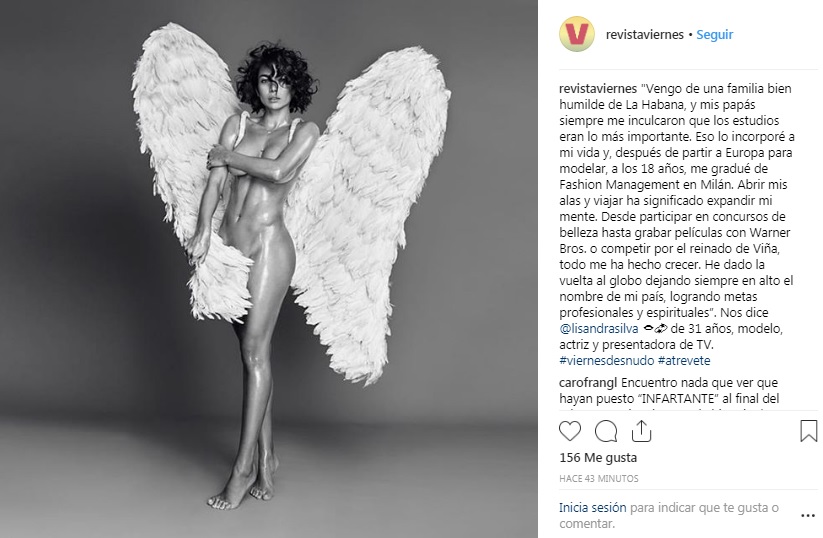Click the Inicia sesión login link
Viewport: 823px width, 538px height.
pos(593,508)
